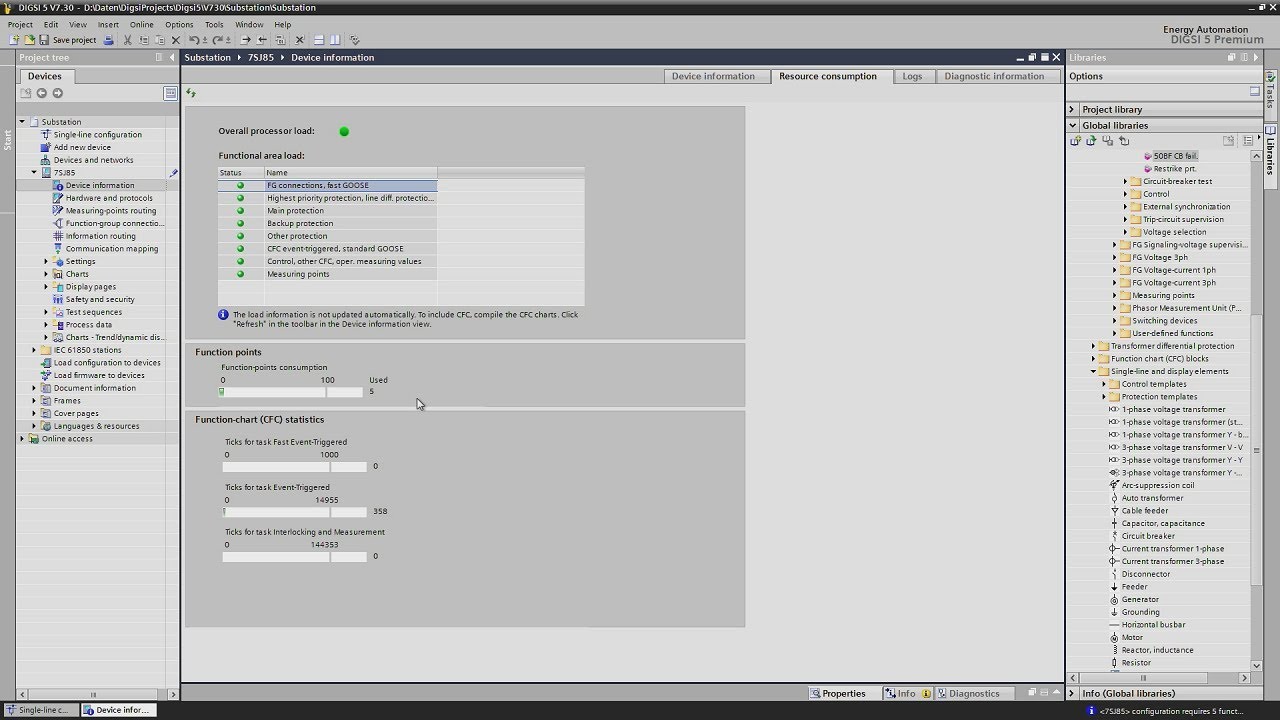This screenshot has height=720, width=1280.
Task: Collapse Single-line and display elements folder
Action: point(1093,371)
